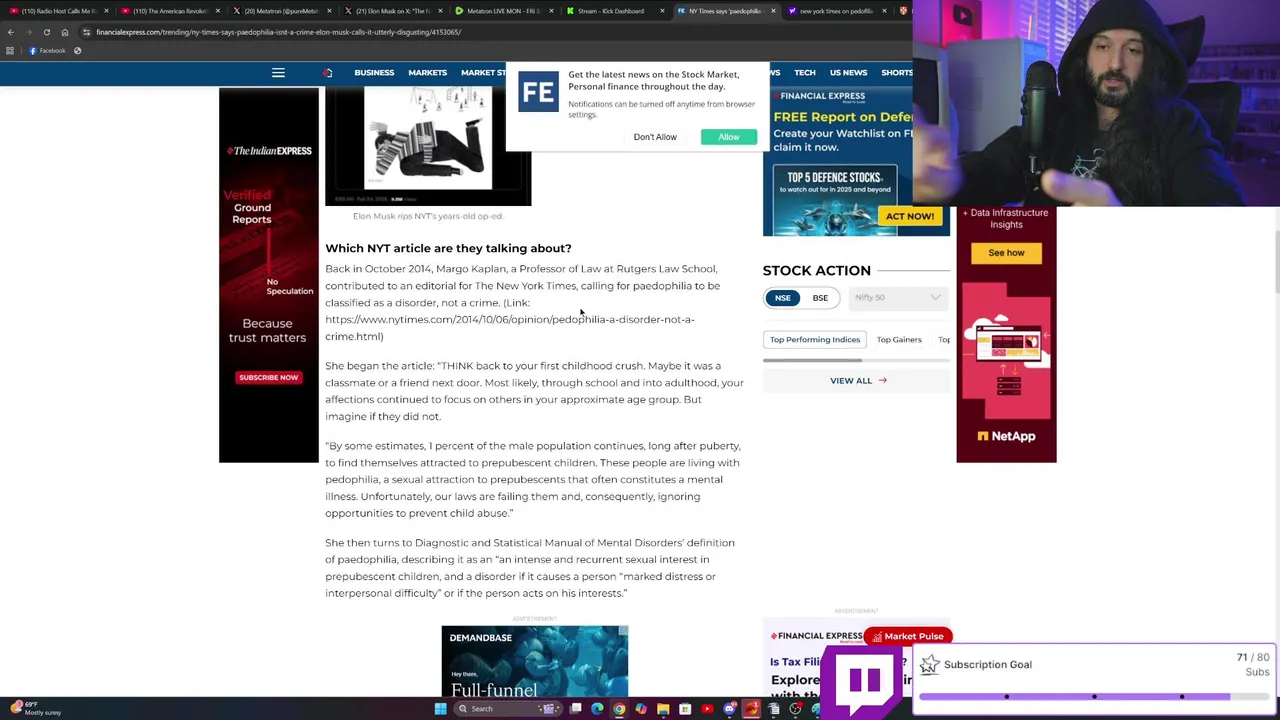This screenshot has height=720, width=1280.
Task: Open Task View in the taskbar
Action: 575,709
